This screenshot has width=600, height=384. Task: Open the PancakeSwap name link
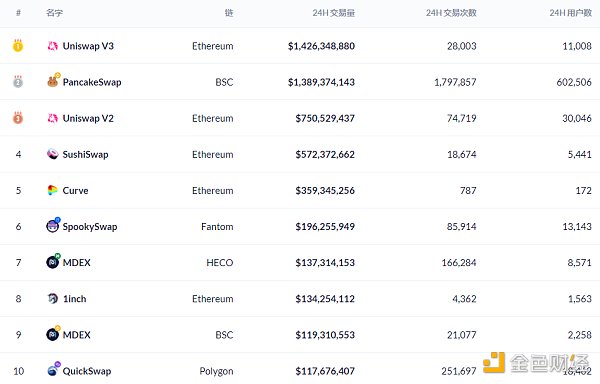pos(92,82)
